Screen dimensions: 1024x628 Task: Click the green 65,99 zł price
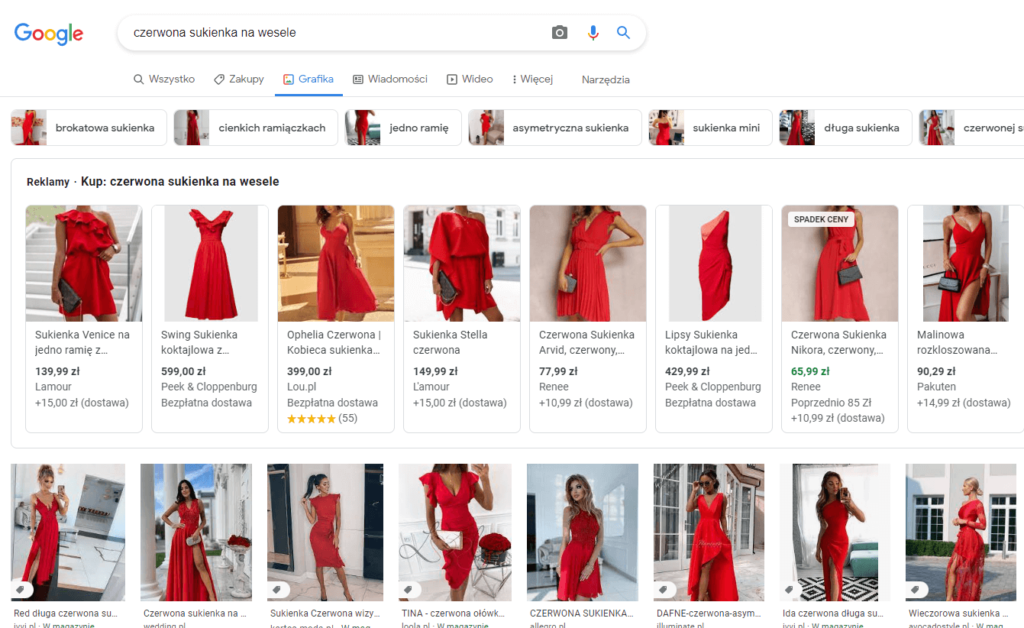coord(810,371)
